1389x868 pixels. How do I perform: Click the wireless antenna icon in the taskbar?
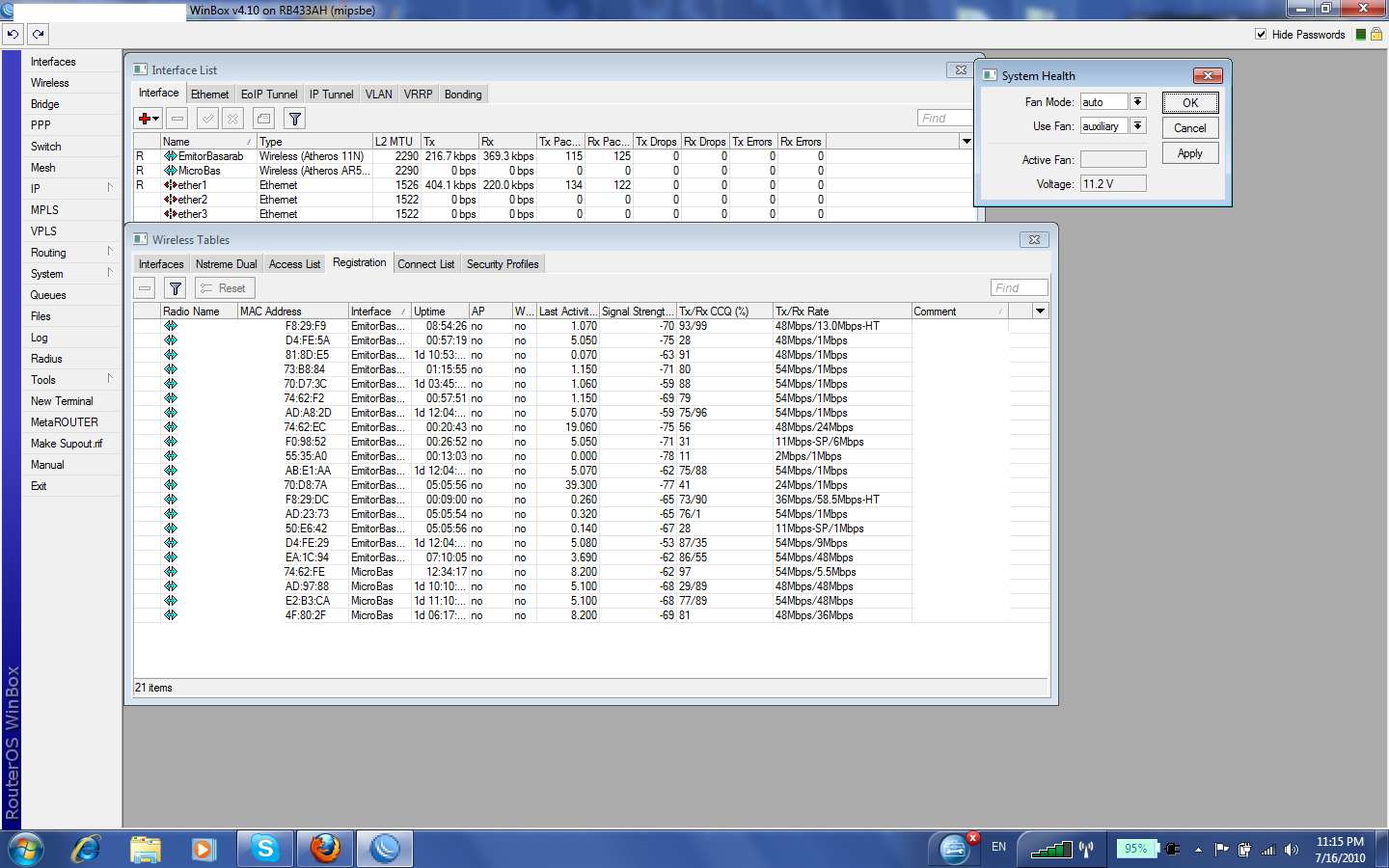click(1086, 850)
